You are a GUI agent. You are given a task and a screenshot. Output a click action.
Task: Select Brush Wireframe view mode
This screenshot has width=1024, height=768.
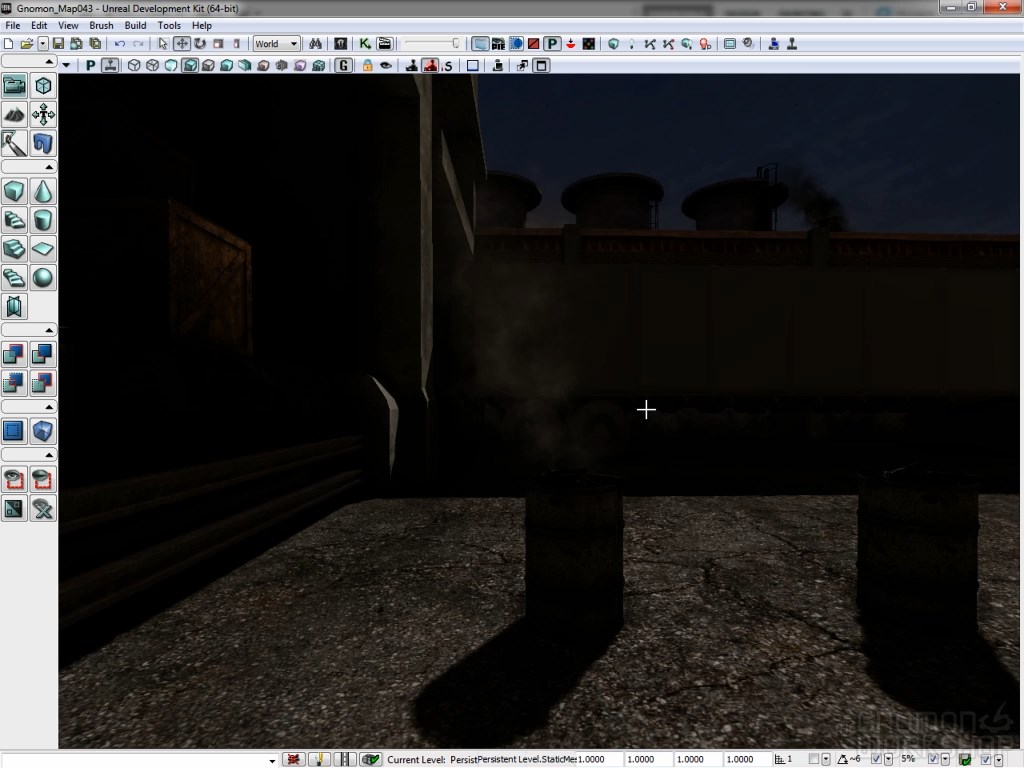(x=134, y=65)
